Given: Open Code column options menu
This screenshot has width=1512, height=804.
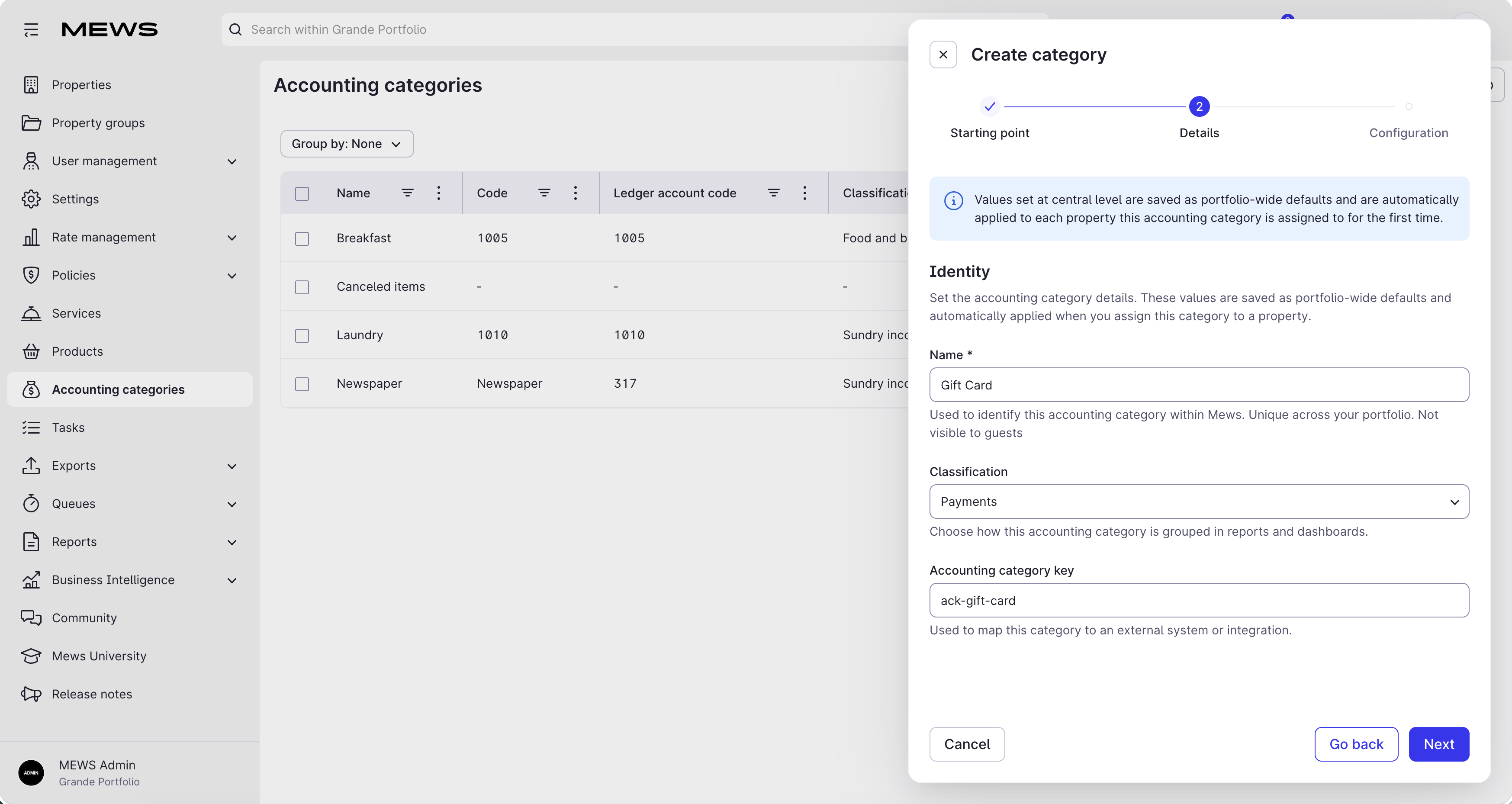Looking at the screenshot, I should tap(575, 193).
